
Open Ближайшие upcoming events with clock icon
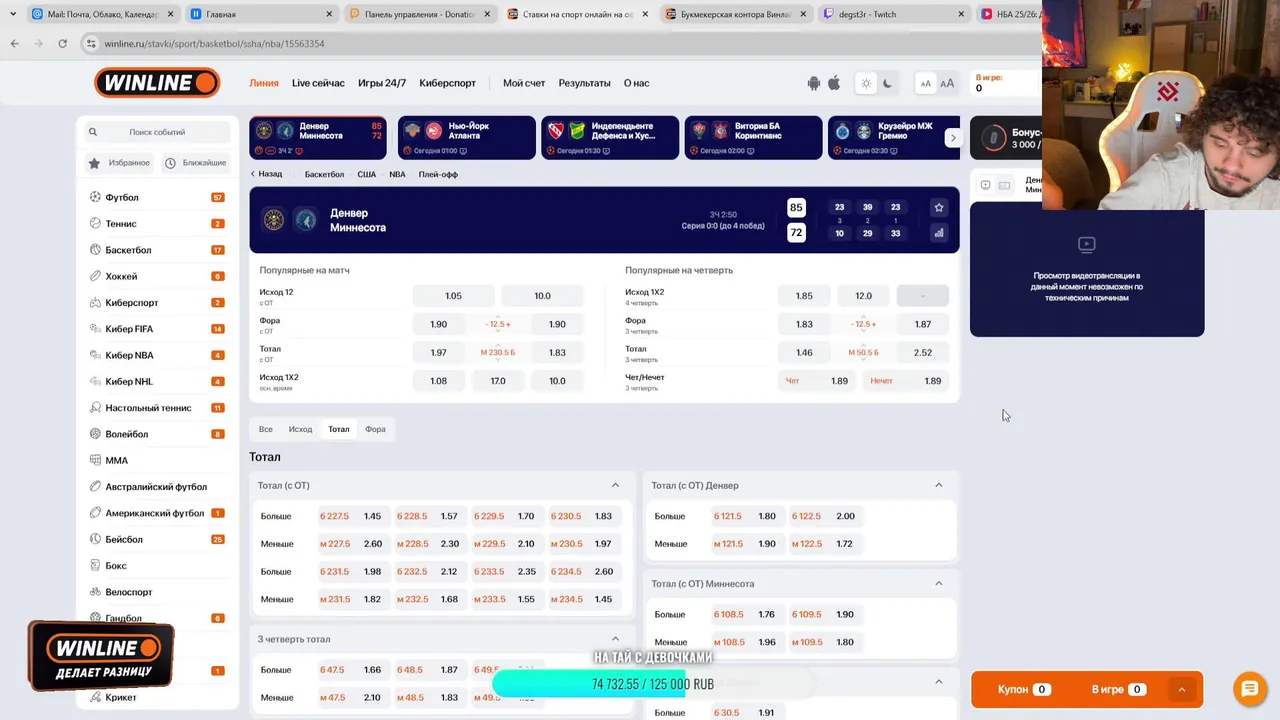coord(196,162)
